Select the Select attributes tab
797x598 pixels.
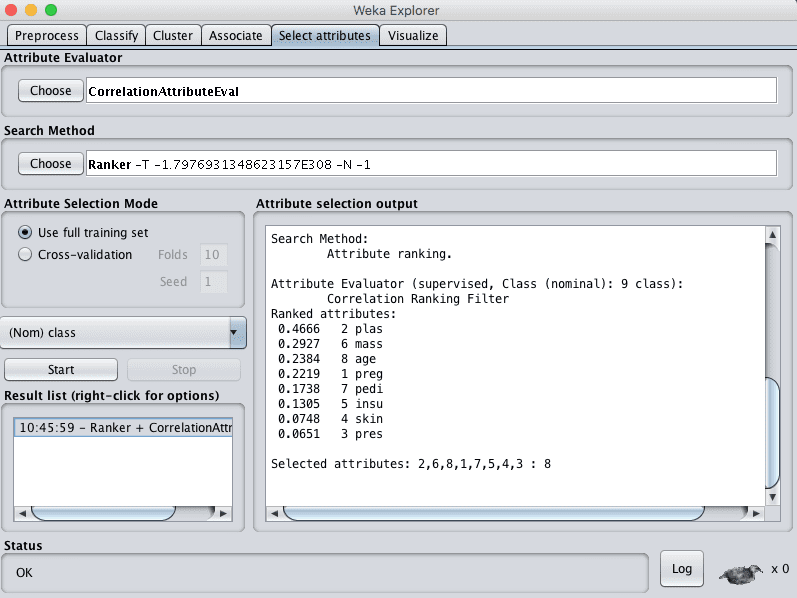tap(325, 36)
